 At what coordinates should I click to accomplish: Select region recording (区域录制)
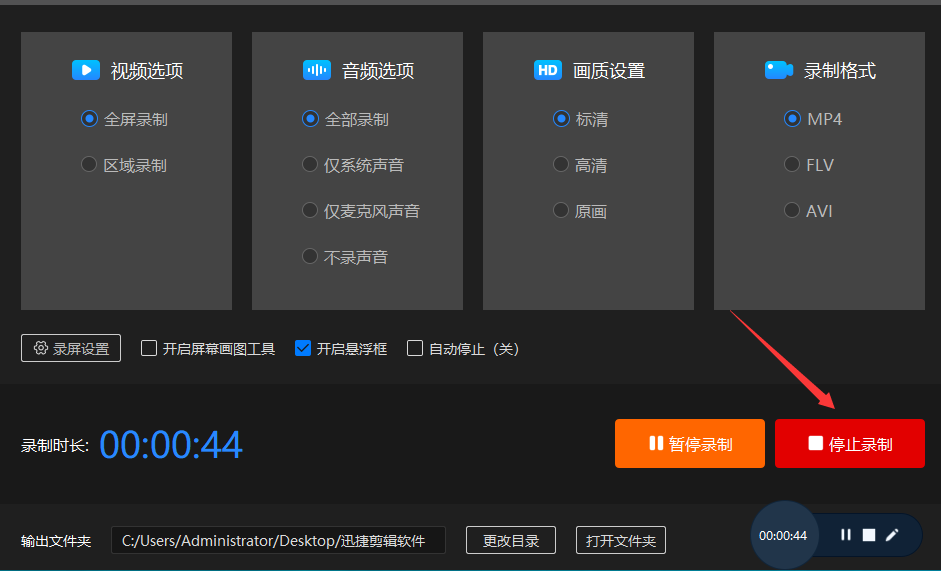[x=124, y=165]
